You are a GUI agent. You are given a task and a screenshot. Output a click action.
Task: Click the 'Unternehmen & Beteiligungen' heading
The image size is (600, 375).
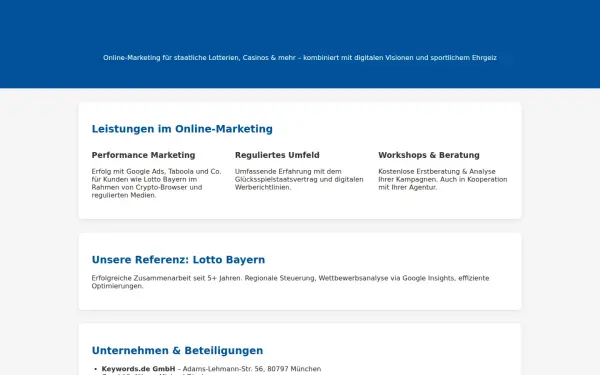click(177, 351)
